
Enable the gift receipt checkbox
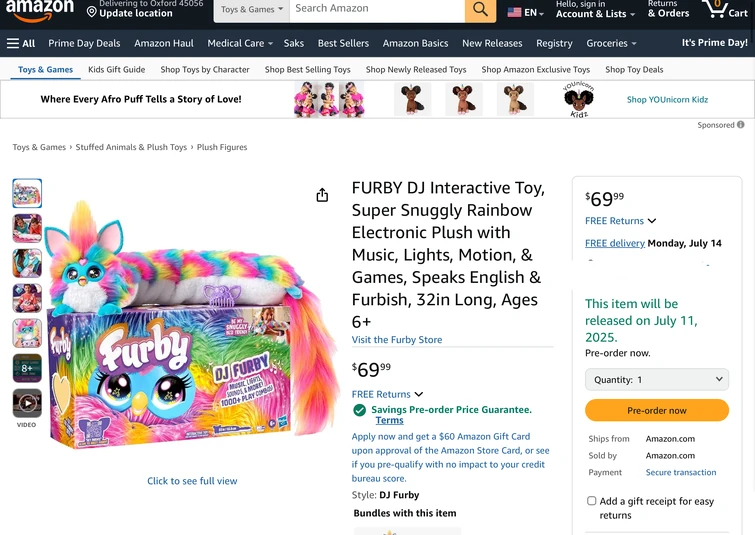[592, 501]
